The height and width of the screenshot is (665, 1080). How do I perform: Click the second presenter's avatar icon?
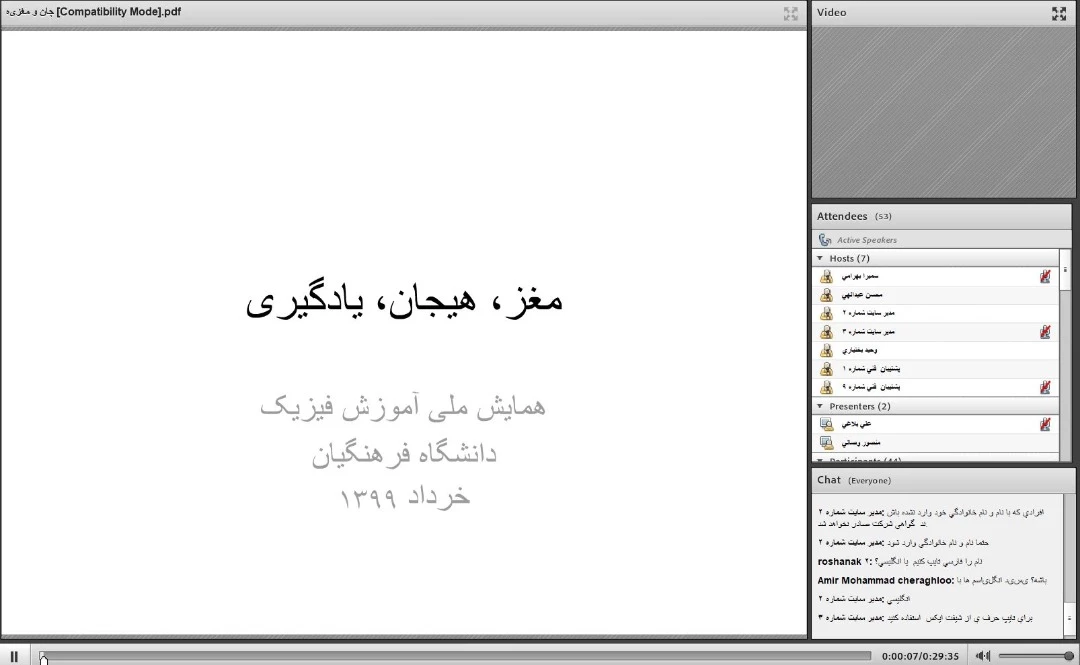(826, 442)
